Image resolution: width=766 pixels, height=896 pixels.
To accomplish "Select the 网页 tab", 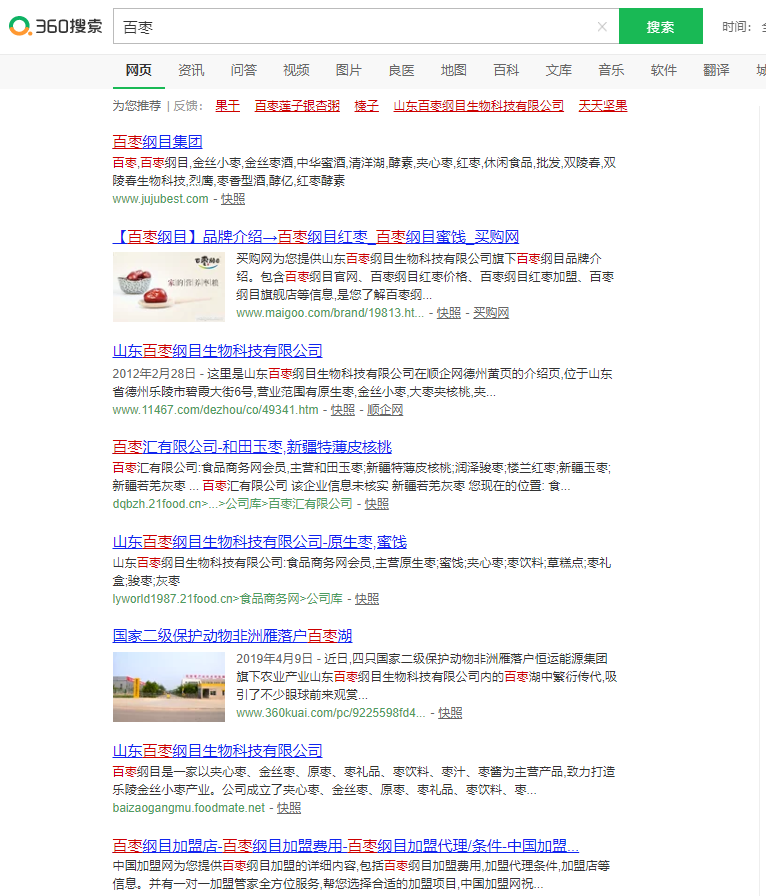I will pyautogui.click(x=139, y=70).
